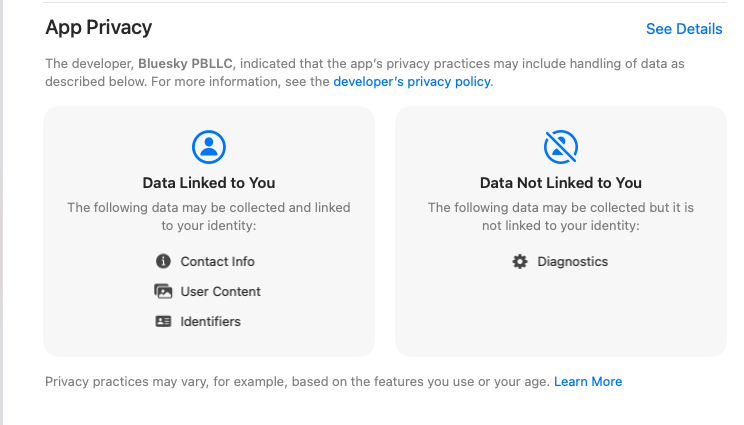Click the privacy practices may vary note

coord(298,381)
